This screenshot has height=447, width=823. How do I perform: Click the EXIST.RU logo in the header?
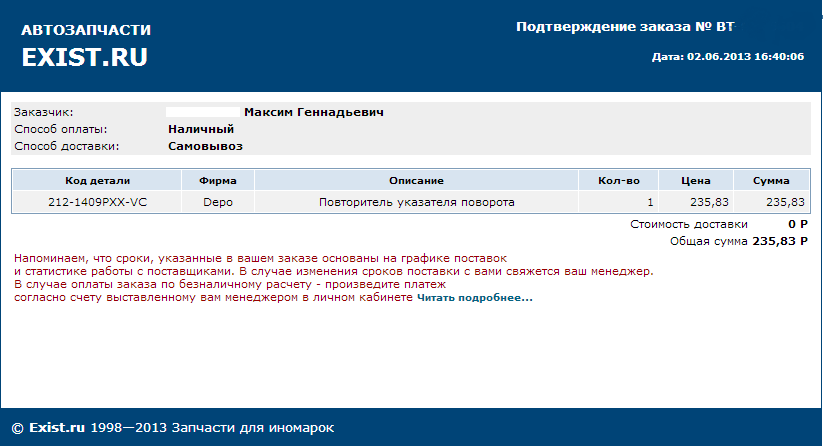(85, 57)
